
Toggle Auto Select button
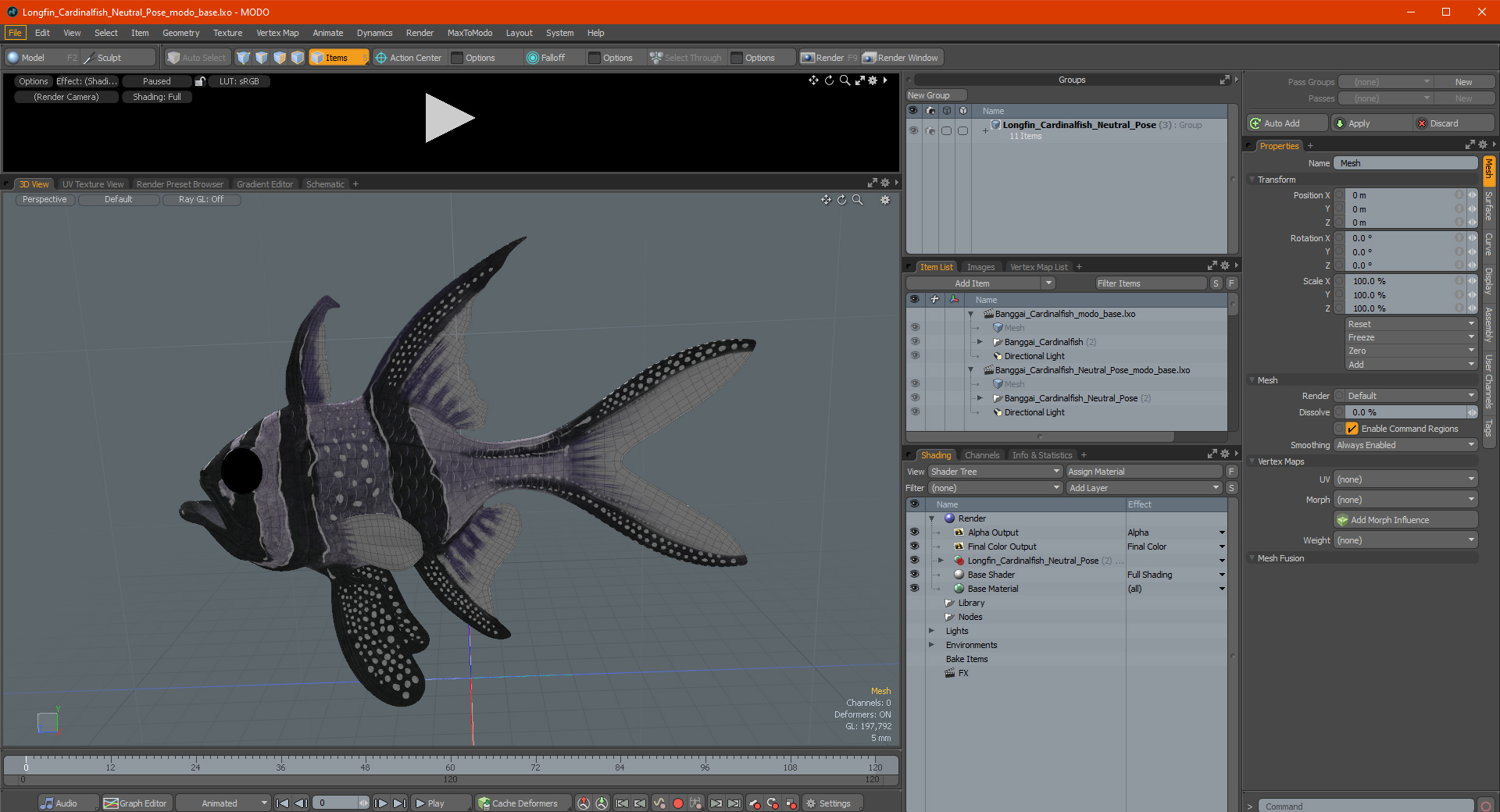pyautogui.click(x=197, y=58)
